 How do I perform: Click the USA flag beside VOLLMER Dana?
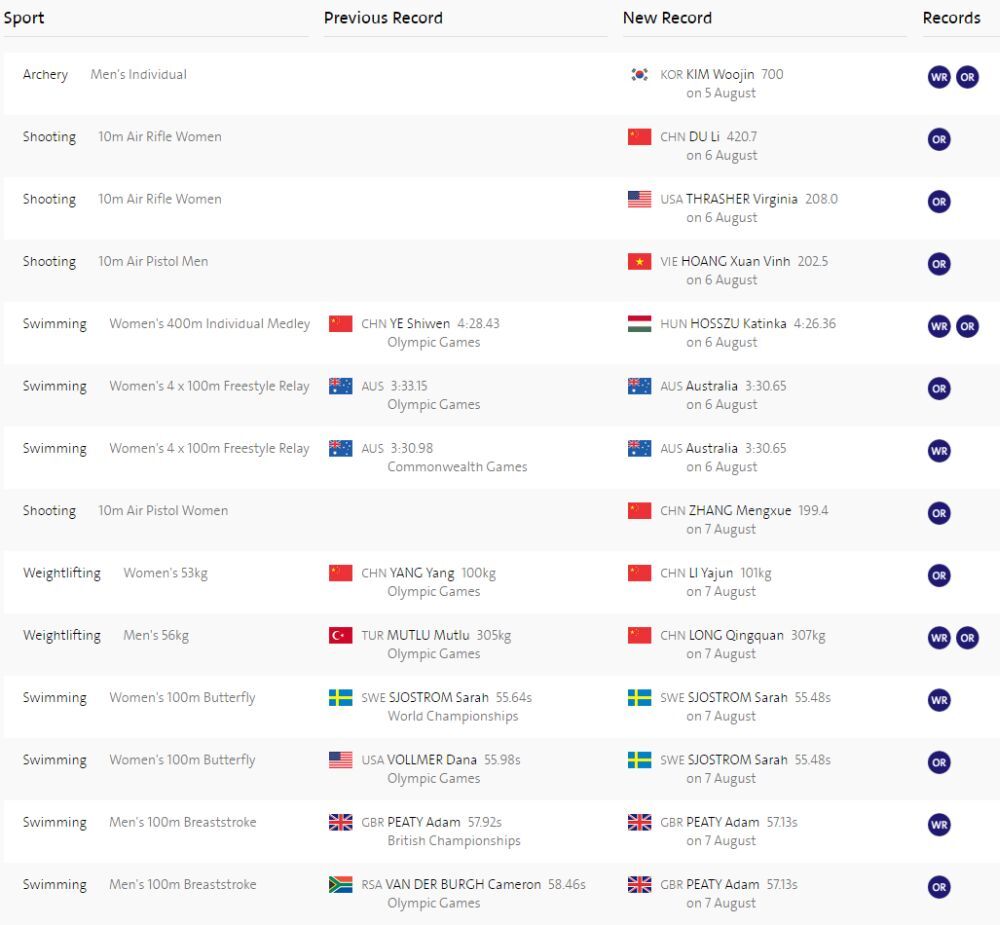pyautogui.click(x=340, y=760)
